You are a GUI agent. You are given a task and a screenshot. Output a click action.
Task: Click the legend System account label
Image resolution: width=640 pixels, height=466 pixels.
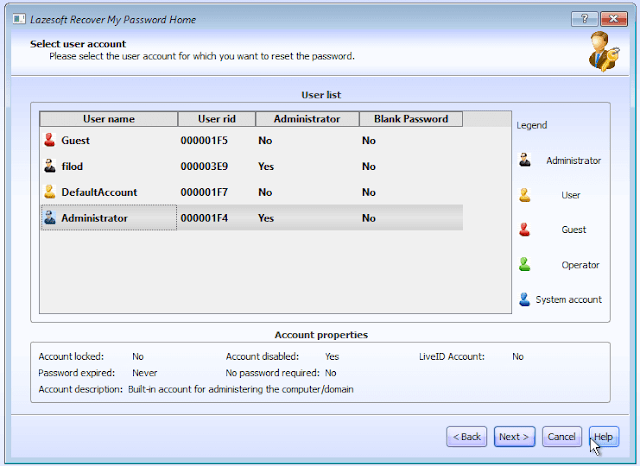pyautogui.click(x=569, y=300)
